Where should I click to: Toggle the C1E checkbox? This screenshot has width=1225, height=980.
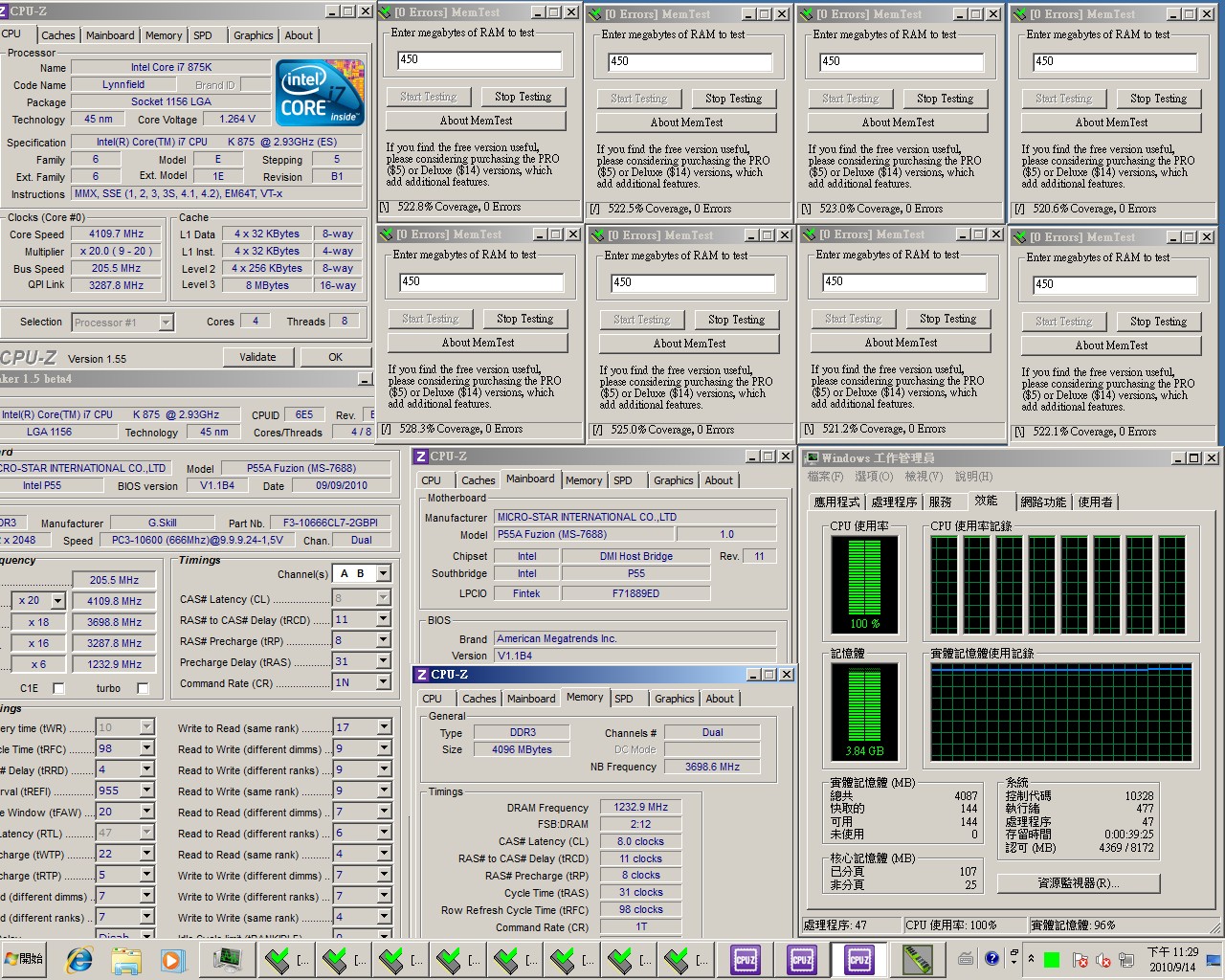click(58, 688)
